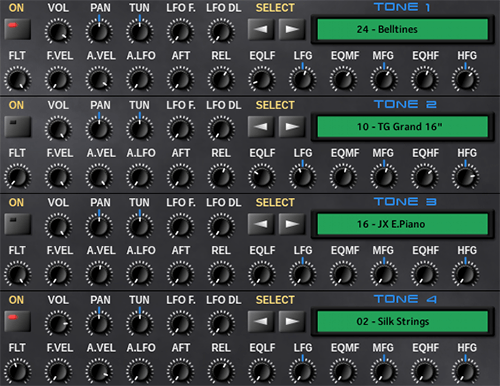Click the Tone 2 VOL knob

pyautogui.click(x=58, y=129)
